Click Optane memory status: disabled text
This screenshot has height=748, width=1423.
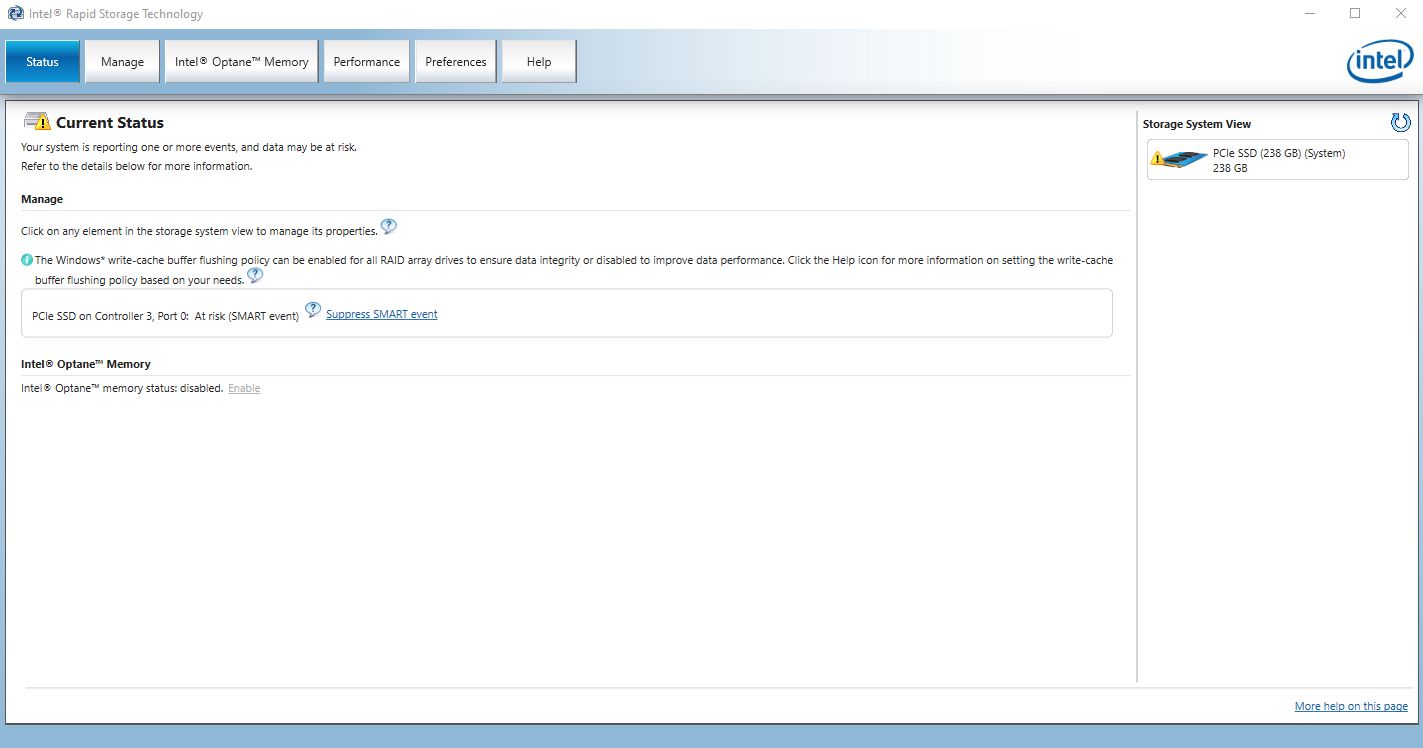pyautogui.click(x=122, y=388)
